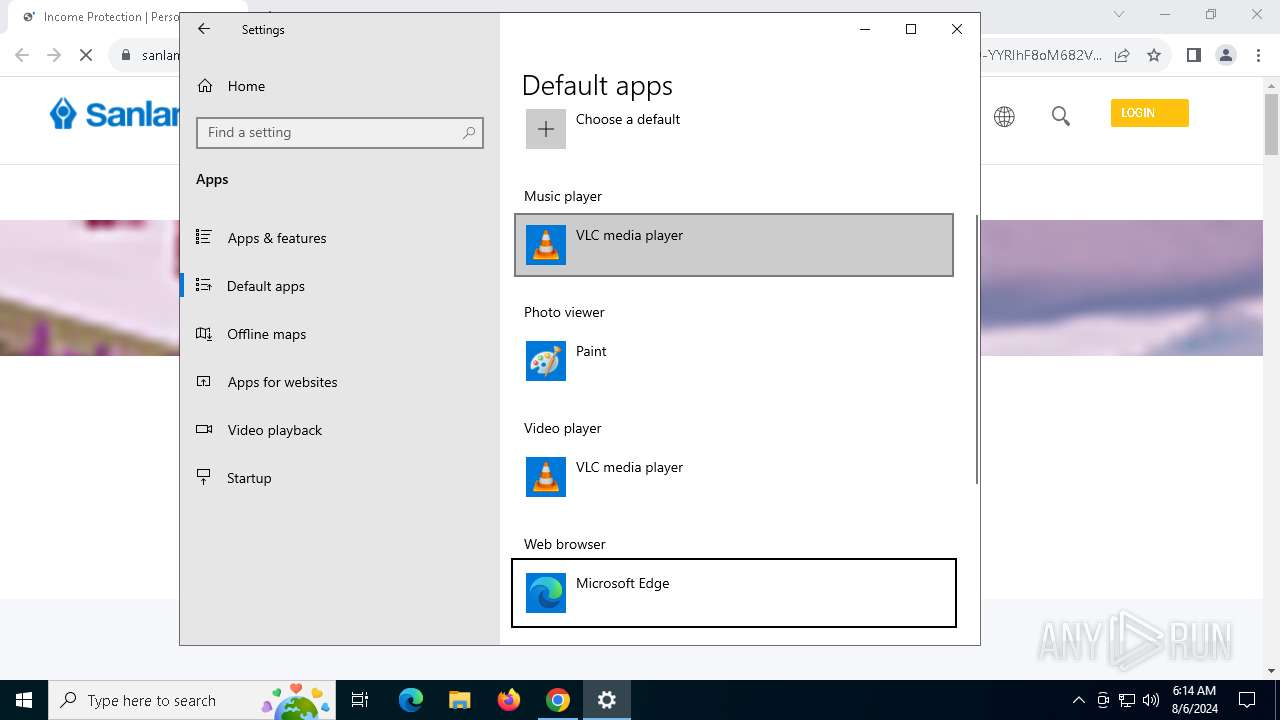Open Startup apps settings
Screen dimensions: 1280x720
tap(340, 478)
